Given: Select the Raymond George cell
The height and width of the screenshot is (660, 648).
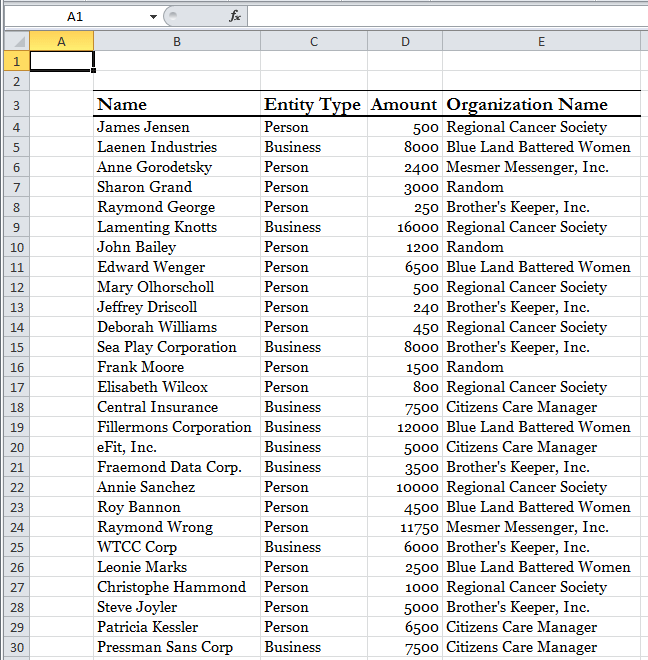Looking at the screenshot, I should point(177,207).
